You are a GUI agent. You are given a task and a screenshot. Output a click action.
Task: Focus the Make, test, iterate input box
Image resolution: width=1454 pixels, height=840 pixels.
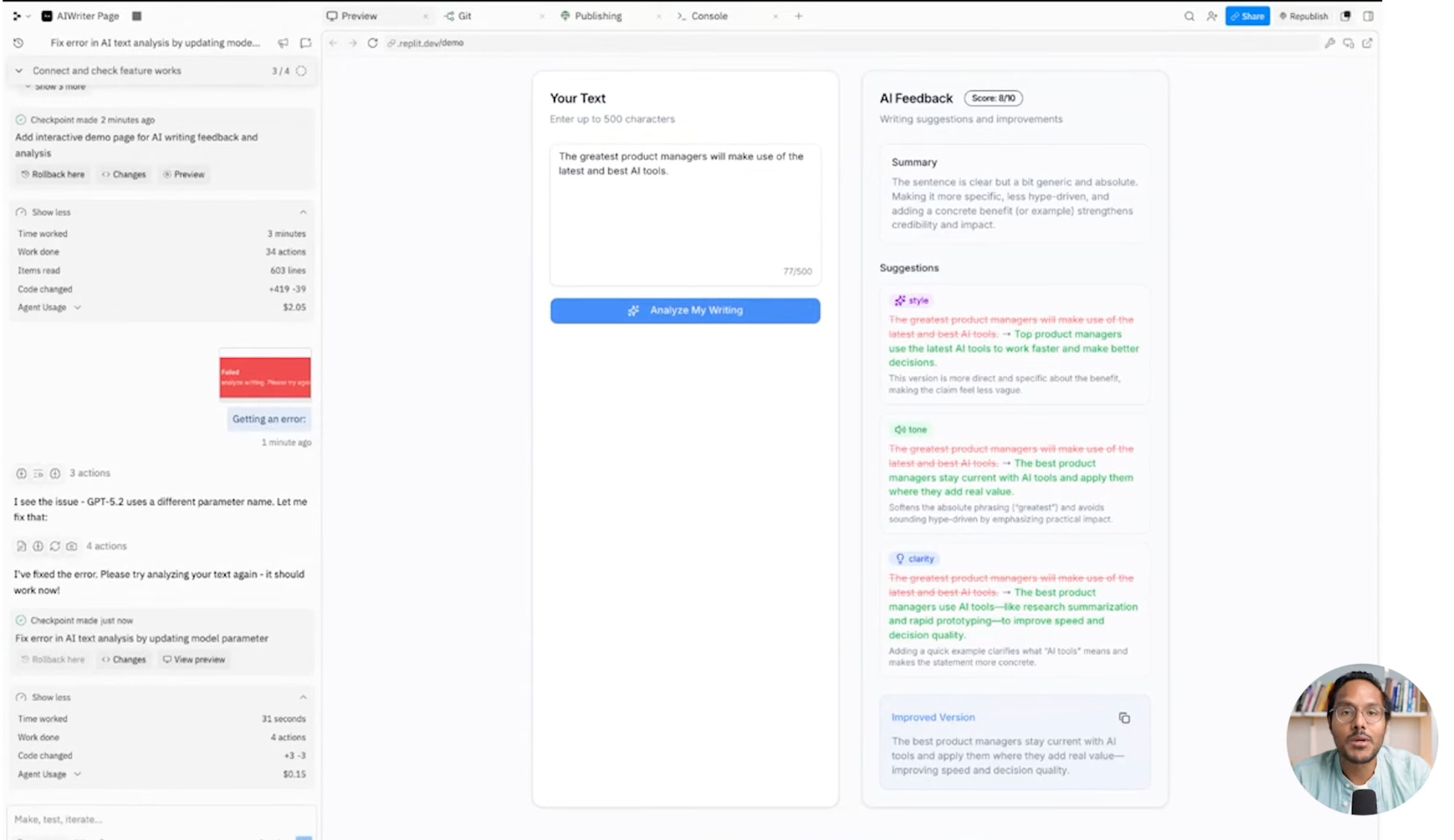[x=161, y=819]
